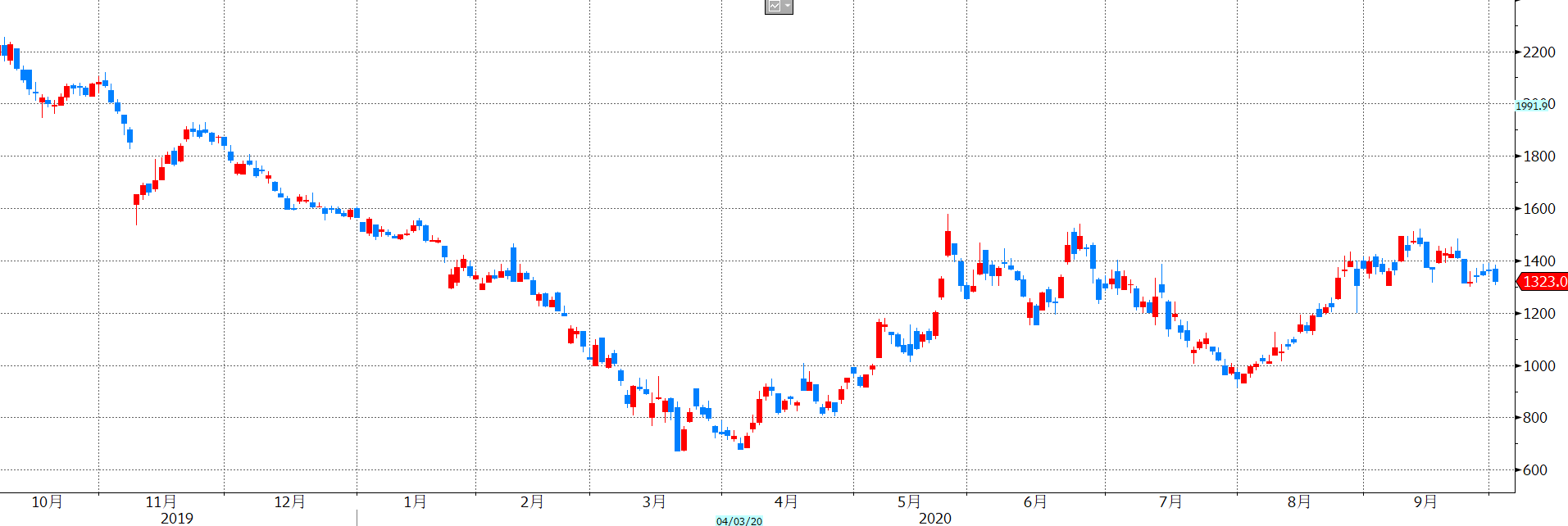This screenshot has height=526, width=1568.
Task: Click the 3月 label on time axis
Action: point(654,501)
